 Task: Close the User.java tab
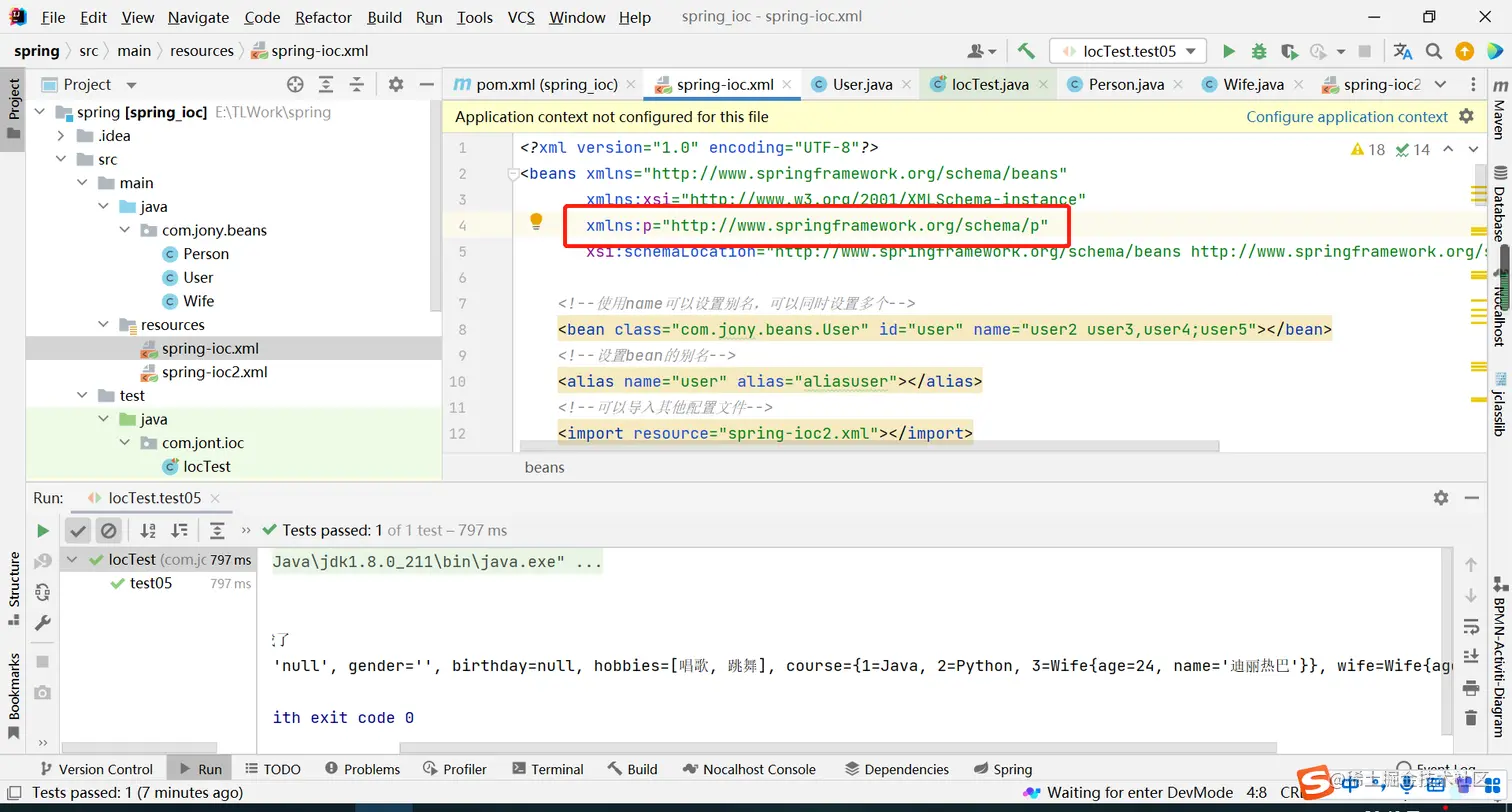pos(906,85)
